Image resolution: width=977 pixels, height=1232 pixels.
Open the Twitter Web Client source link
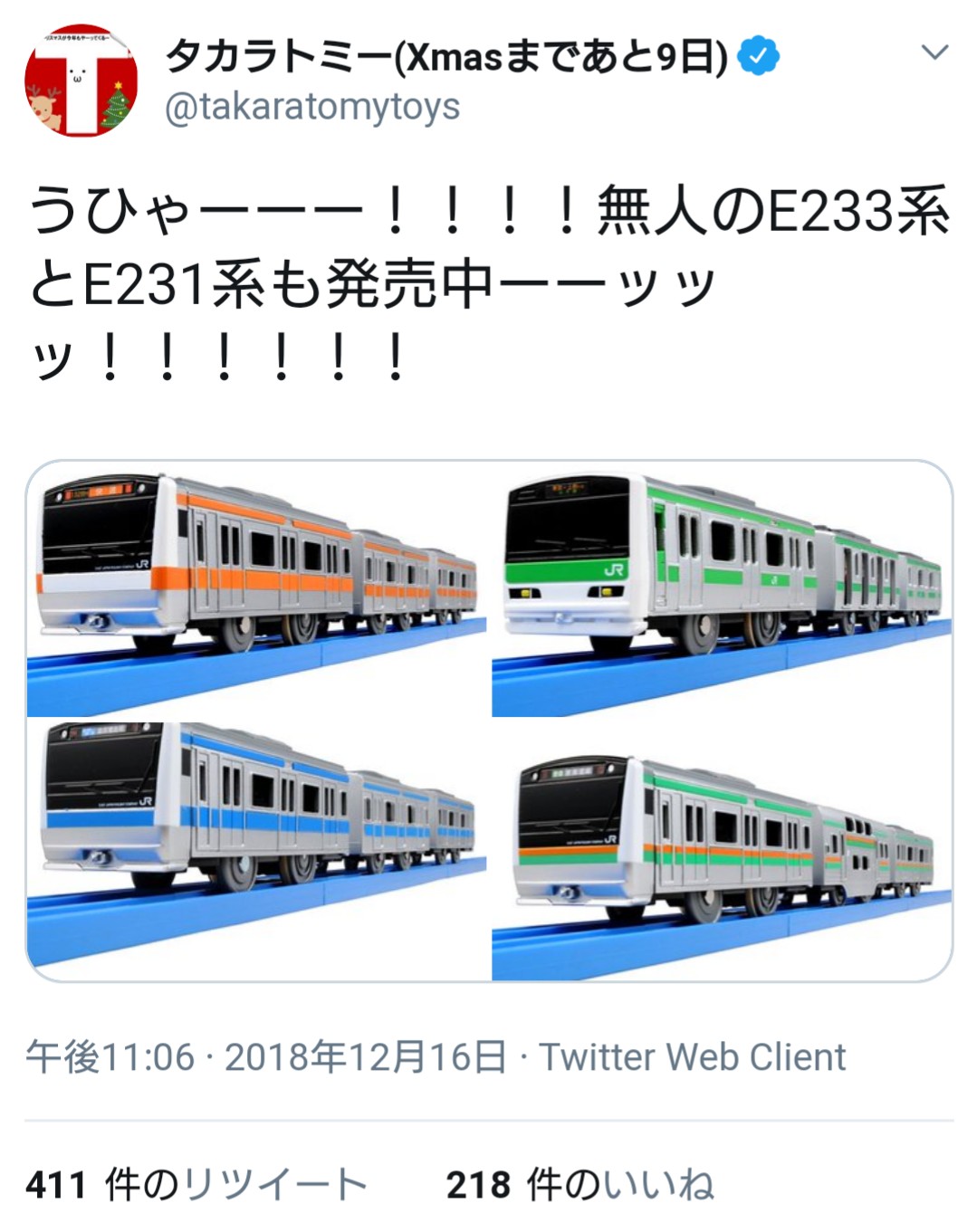[693, 1057]
